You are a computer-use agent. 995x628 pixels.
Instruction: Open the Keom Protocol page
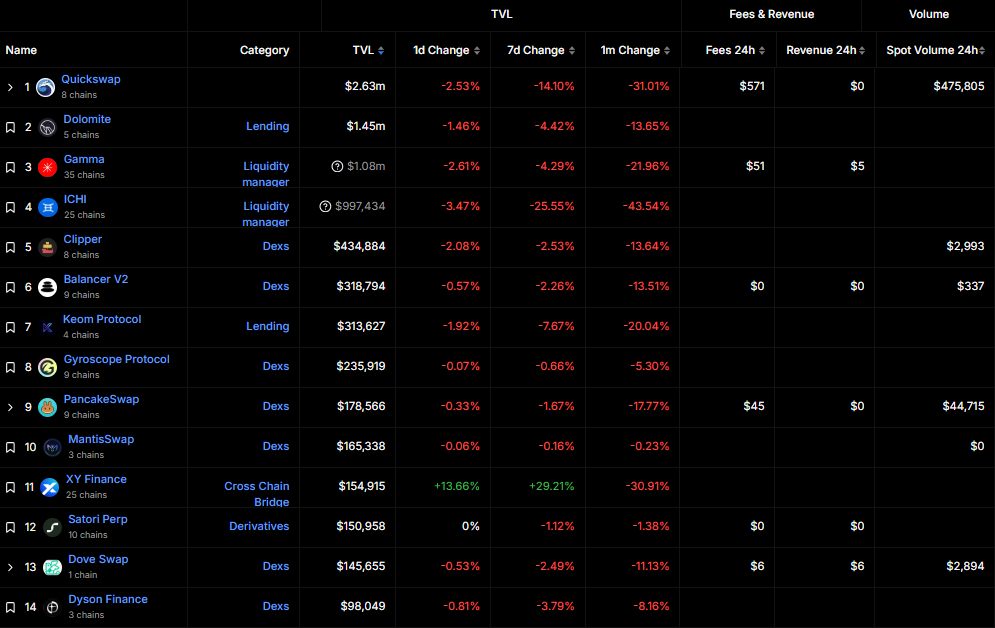coord(102,319)
